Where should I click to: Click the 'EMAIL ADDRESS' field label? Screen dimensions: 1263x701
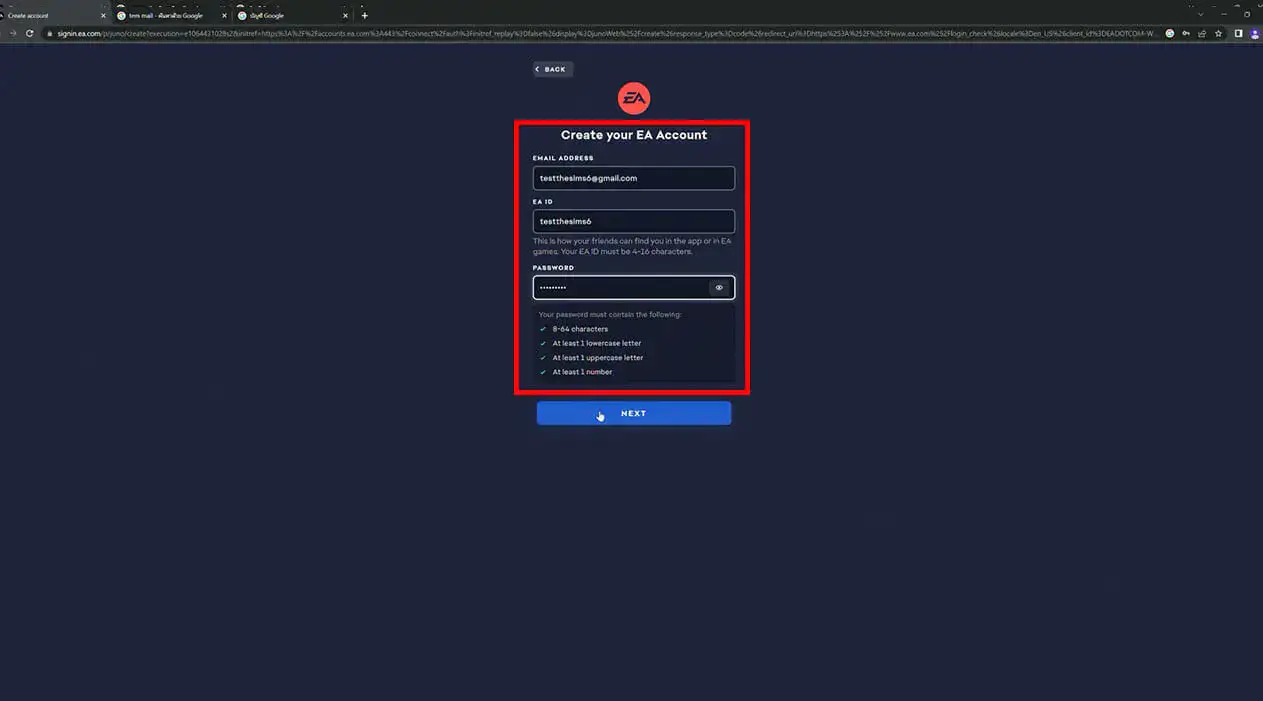563,158
